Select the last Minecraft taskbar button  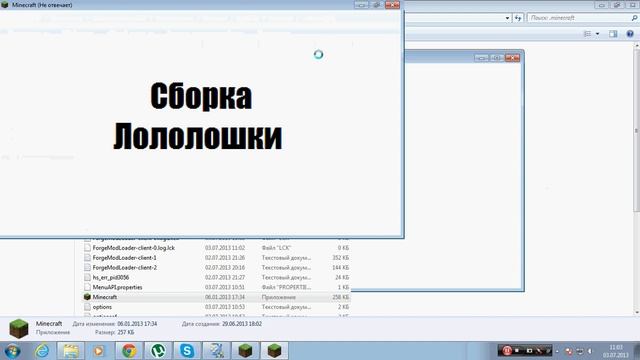pyautogui.click(x=274, y=351)
